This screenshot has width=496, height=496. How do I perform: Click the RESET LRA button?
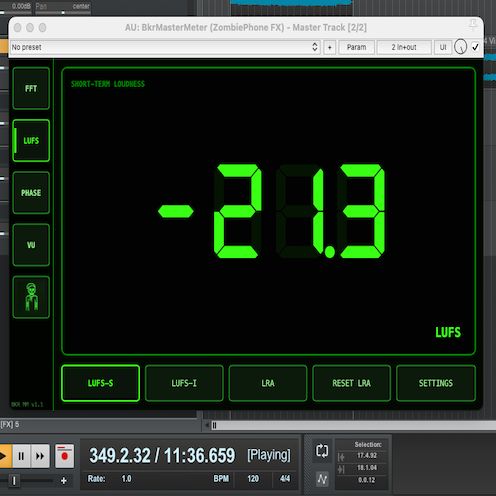pos(351,383)
